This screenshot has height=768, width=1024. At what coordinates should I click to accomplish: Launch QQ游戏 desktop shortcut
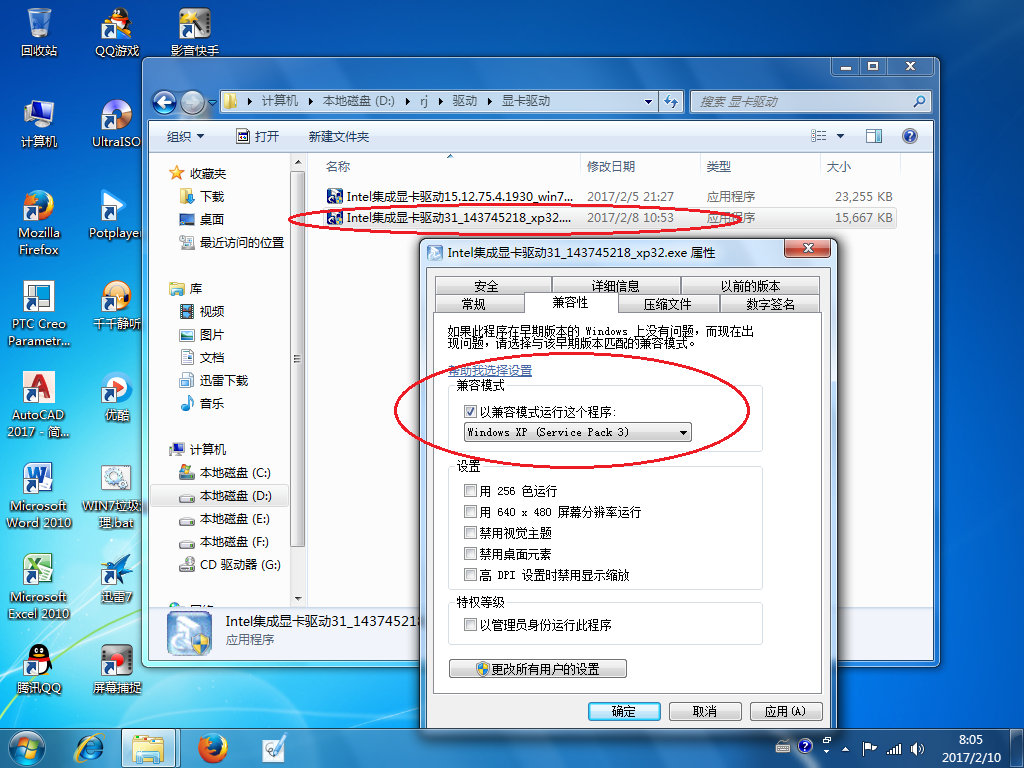pos(117,31)
